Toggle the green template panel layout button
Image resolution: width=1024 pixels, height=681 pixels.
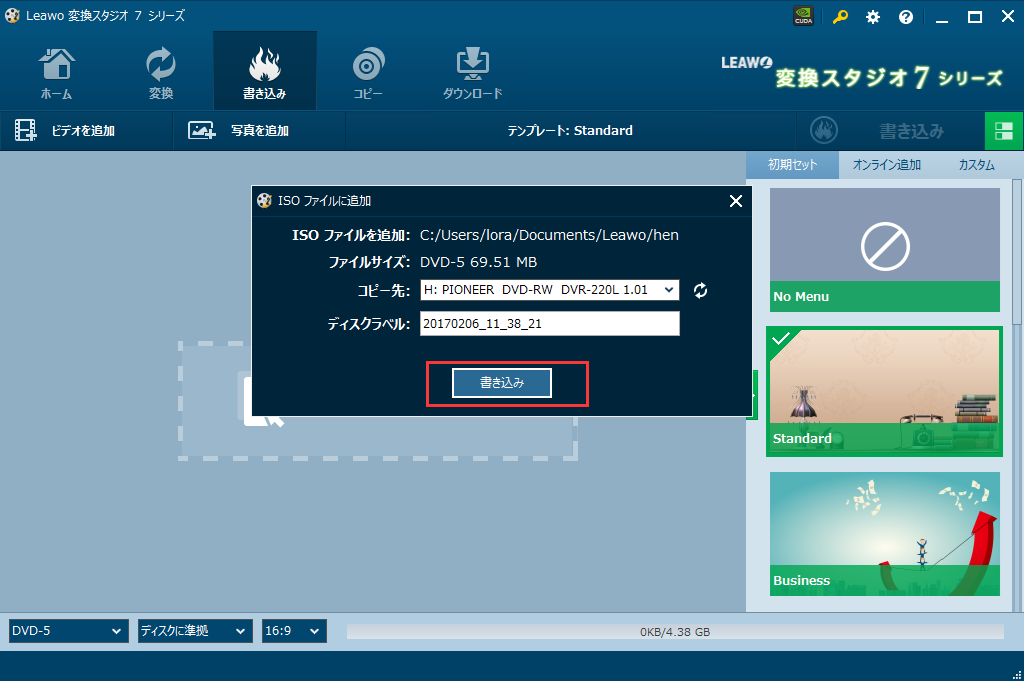click(x=1004, y=131)
